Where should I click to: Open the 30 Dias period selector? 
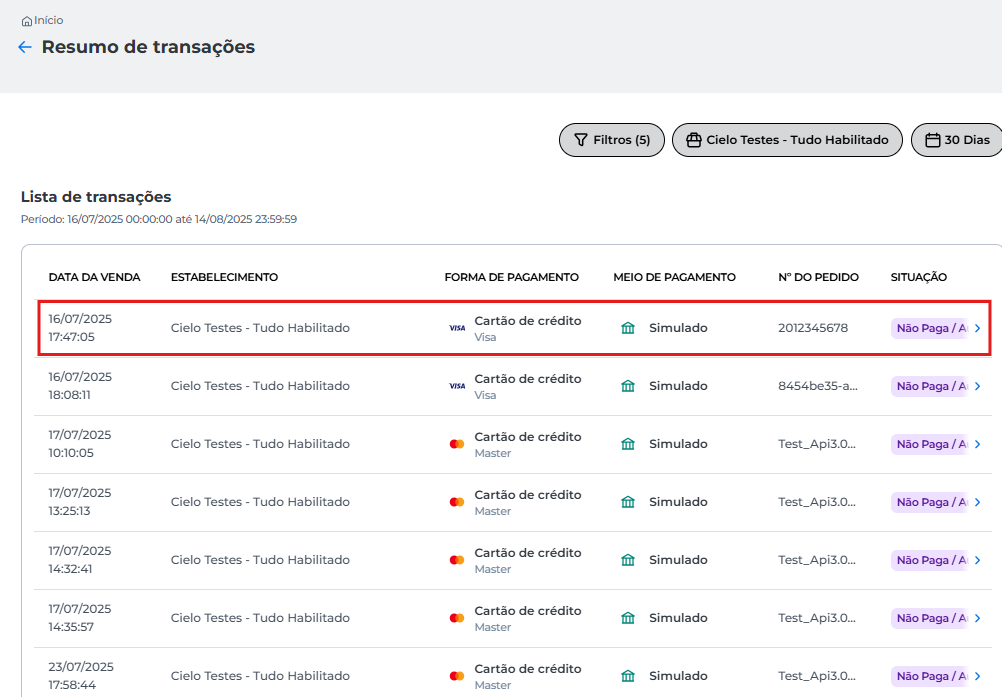tap(957, 140)
